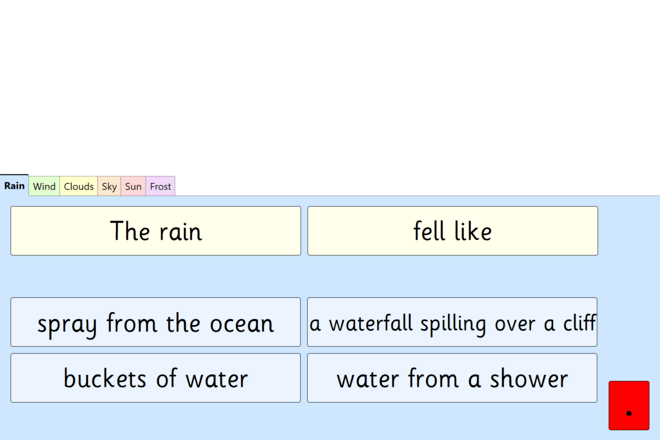Screen dimensions: 660x440
Task: Choose 'spray from the ocean' phrase
Action: 155,323
